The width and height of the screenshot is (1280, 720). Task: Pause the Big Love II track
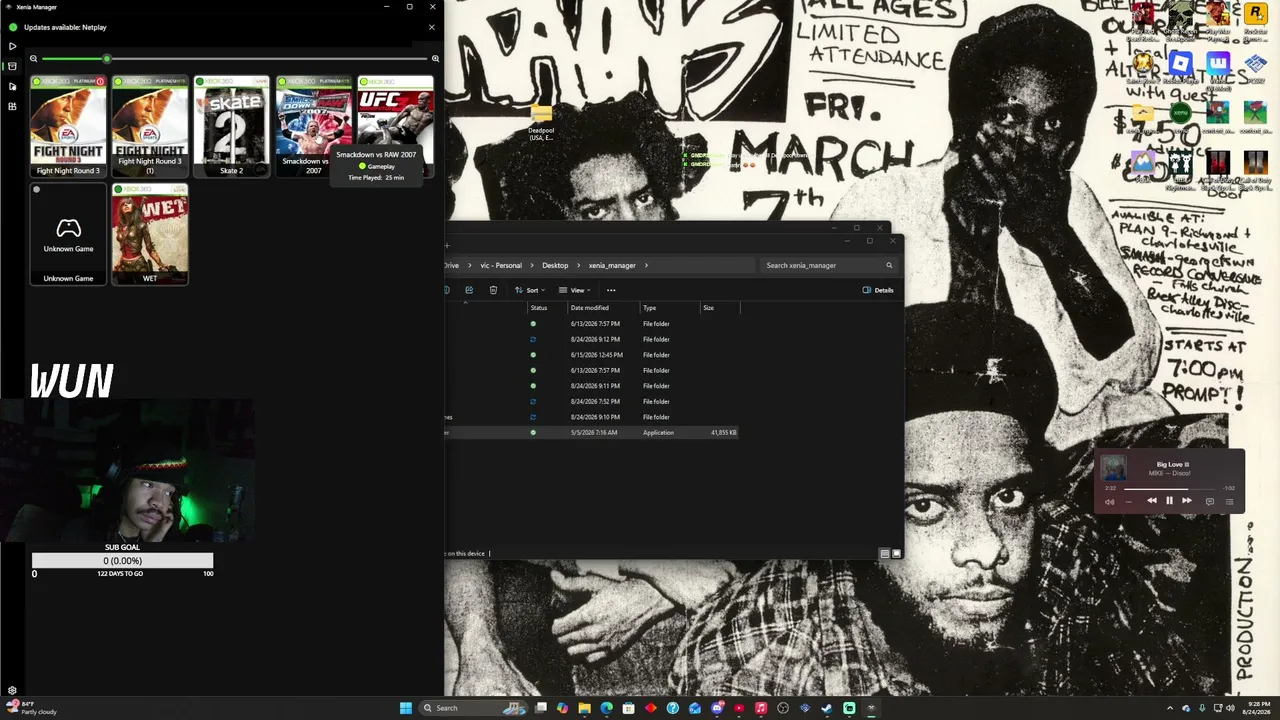[x=1169, y=501]
